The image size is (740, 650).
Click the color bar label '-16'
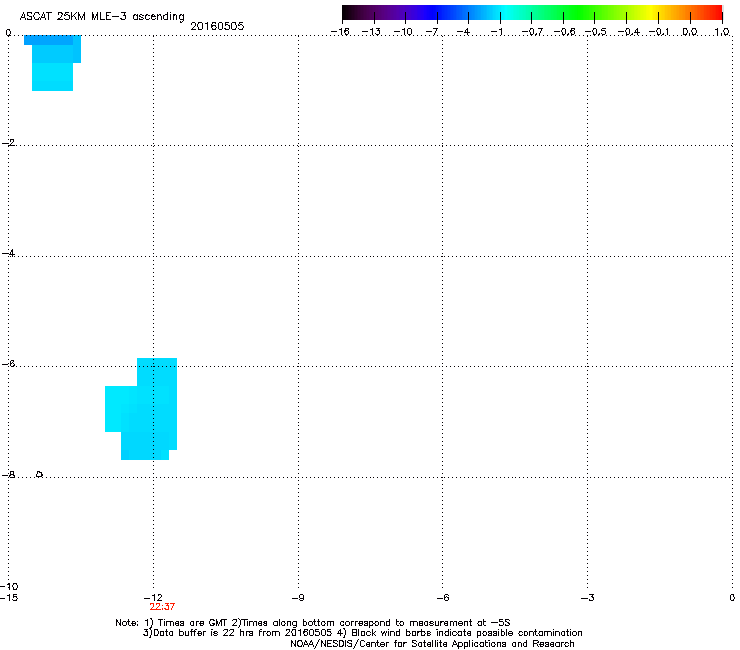tap(340, 32)
